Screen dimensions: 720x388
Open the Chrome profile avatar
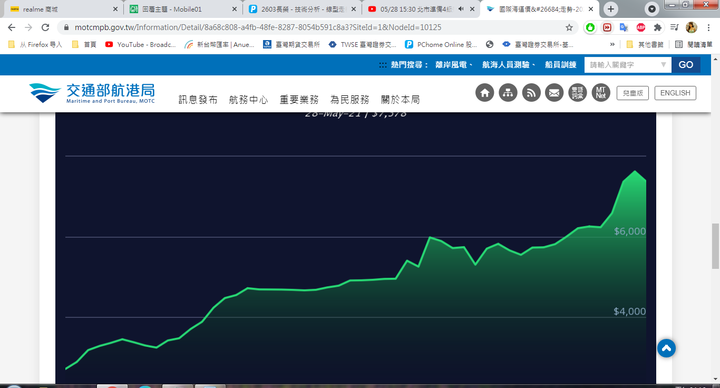coord(691,28)
